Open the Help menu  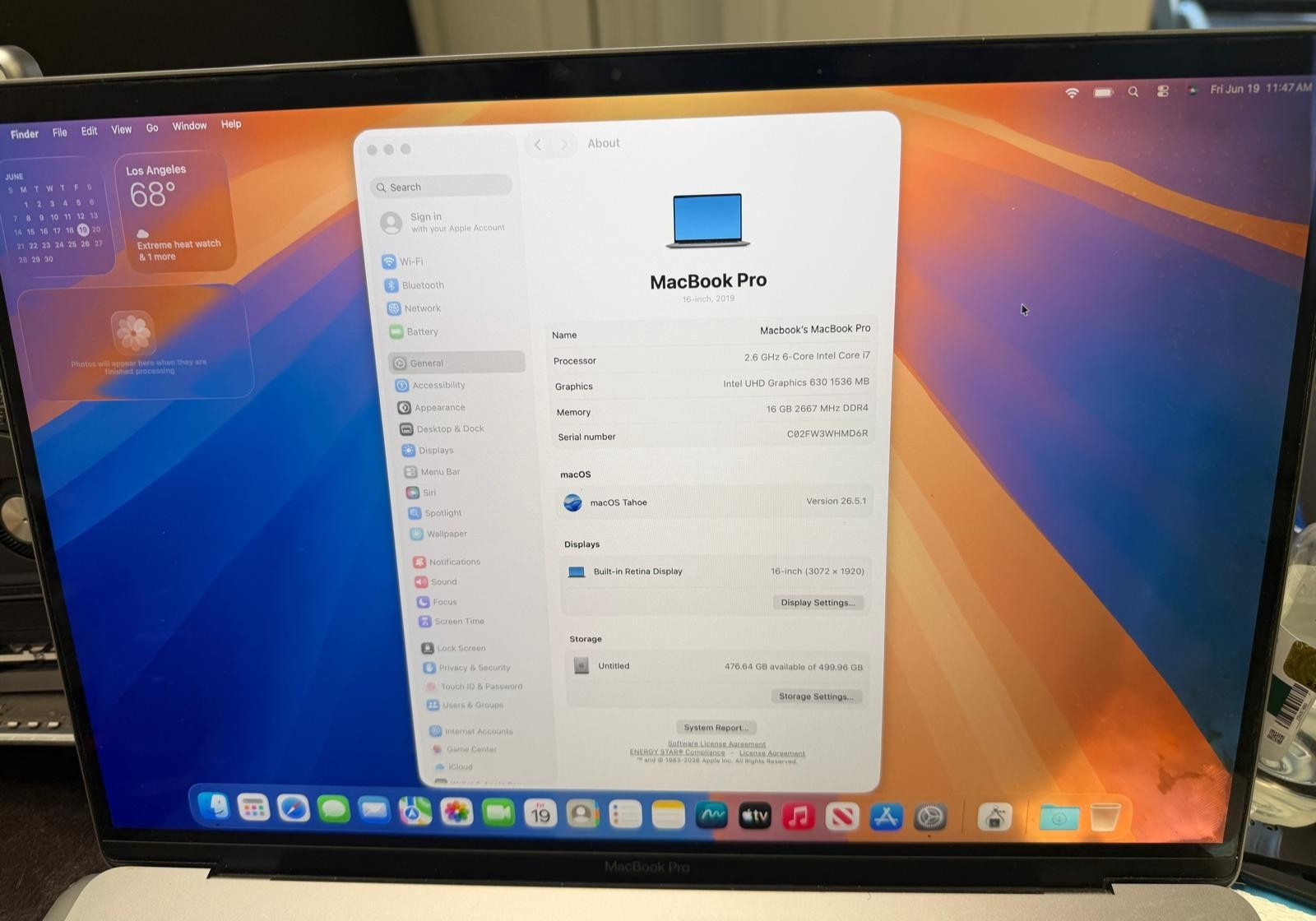(231, 124)
